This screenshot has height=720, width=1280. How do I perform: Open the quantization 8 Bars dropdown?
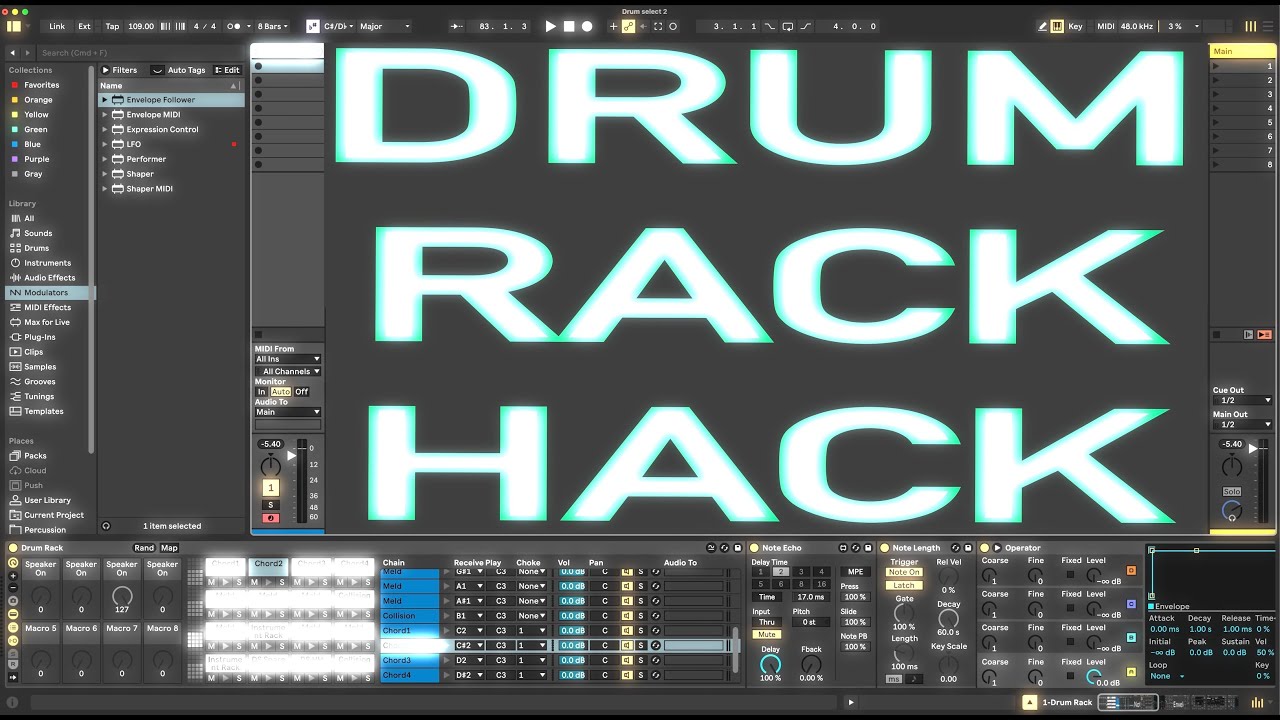274,27
